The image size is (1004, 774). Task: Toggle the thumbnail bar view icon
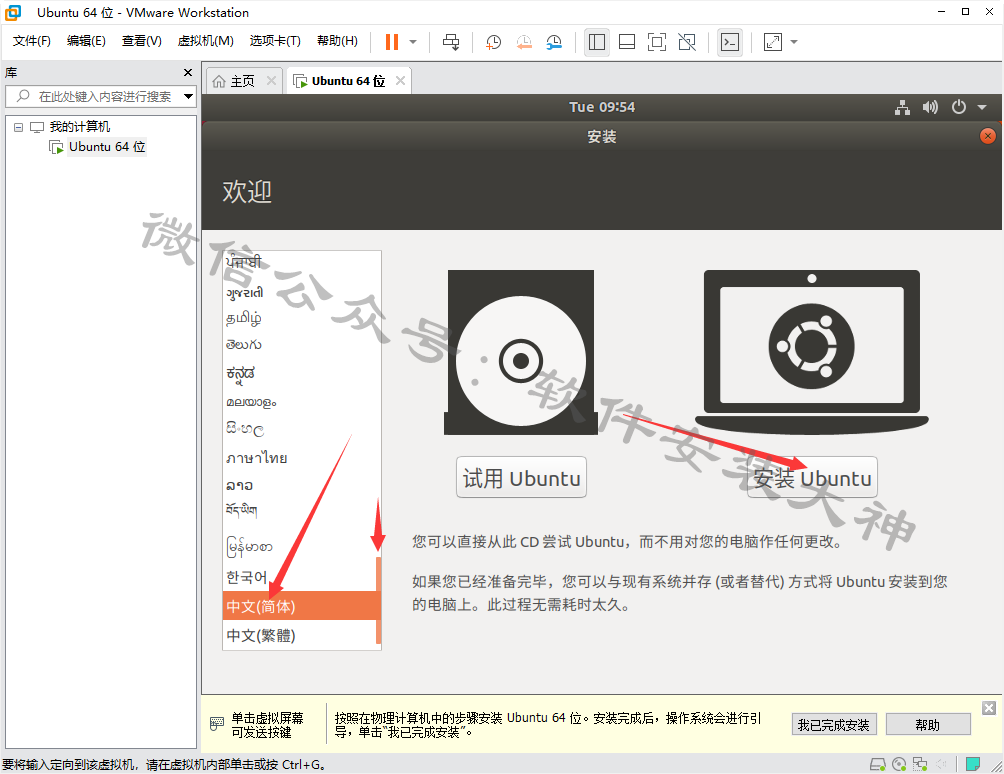[x=627, y=42]
